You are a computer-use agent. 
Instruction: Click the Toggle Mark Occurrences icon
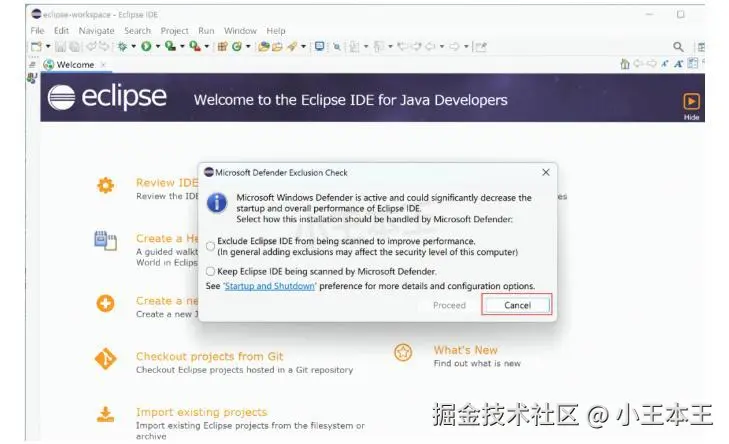337,46
